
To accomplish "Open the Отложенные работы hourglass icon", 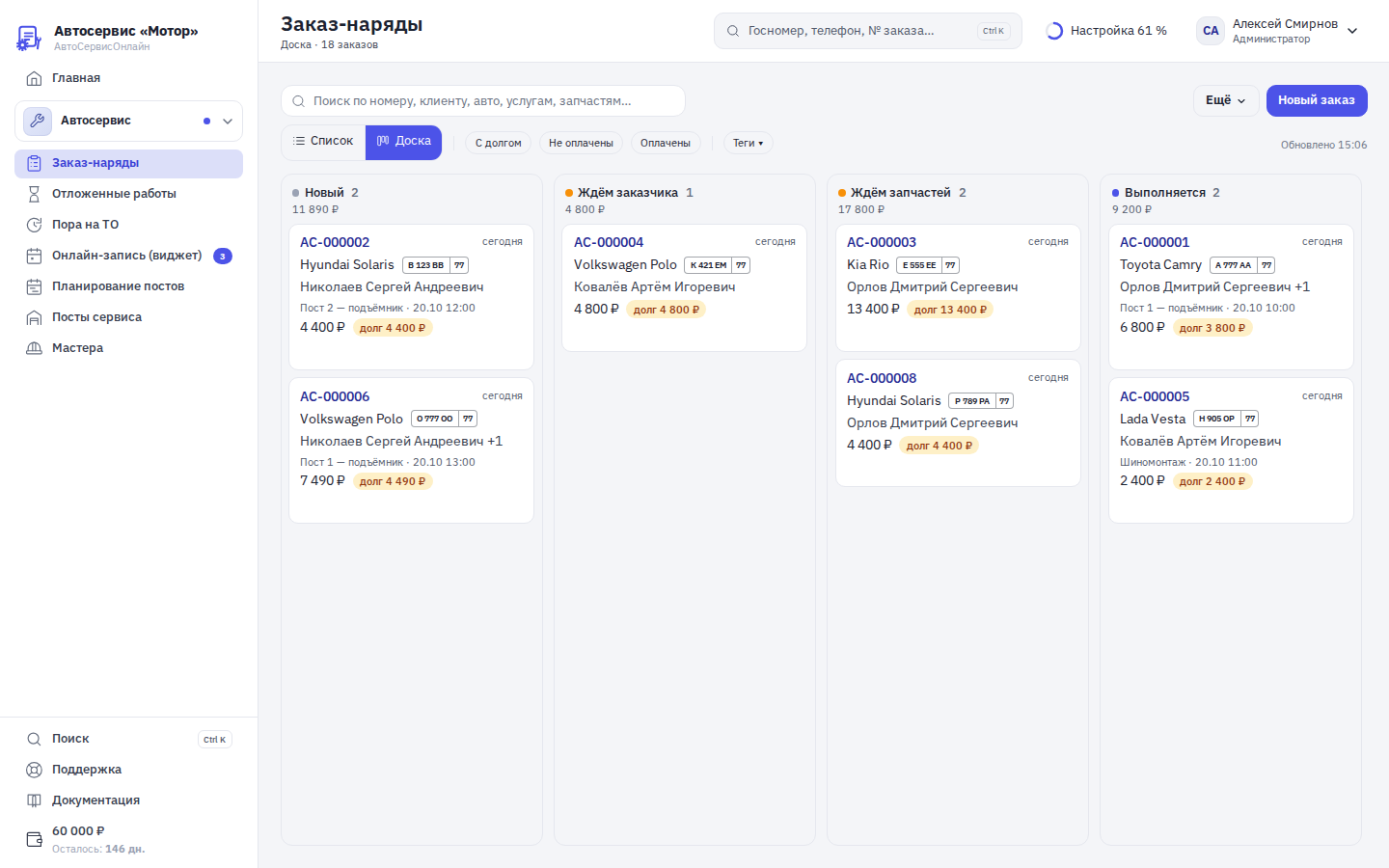I will click(34, 194).
